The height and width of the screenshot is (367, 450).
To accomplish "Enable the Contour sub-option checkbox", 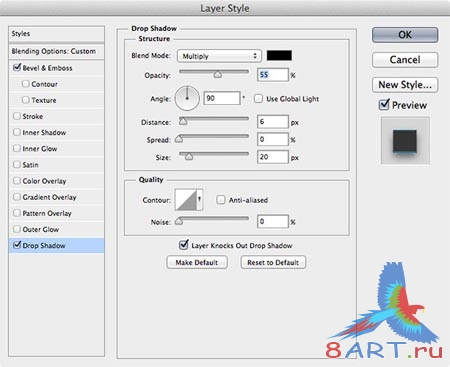I will pyautogui.click(x=26, y=84).
